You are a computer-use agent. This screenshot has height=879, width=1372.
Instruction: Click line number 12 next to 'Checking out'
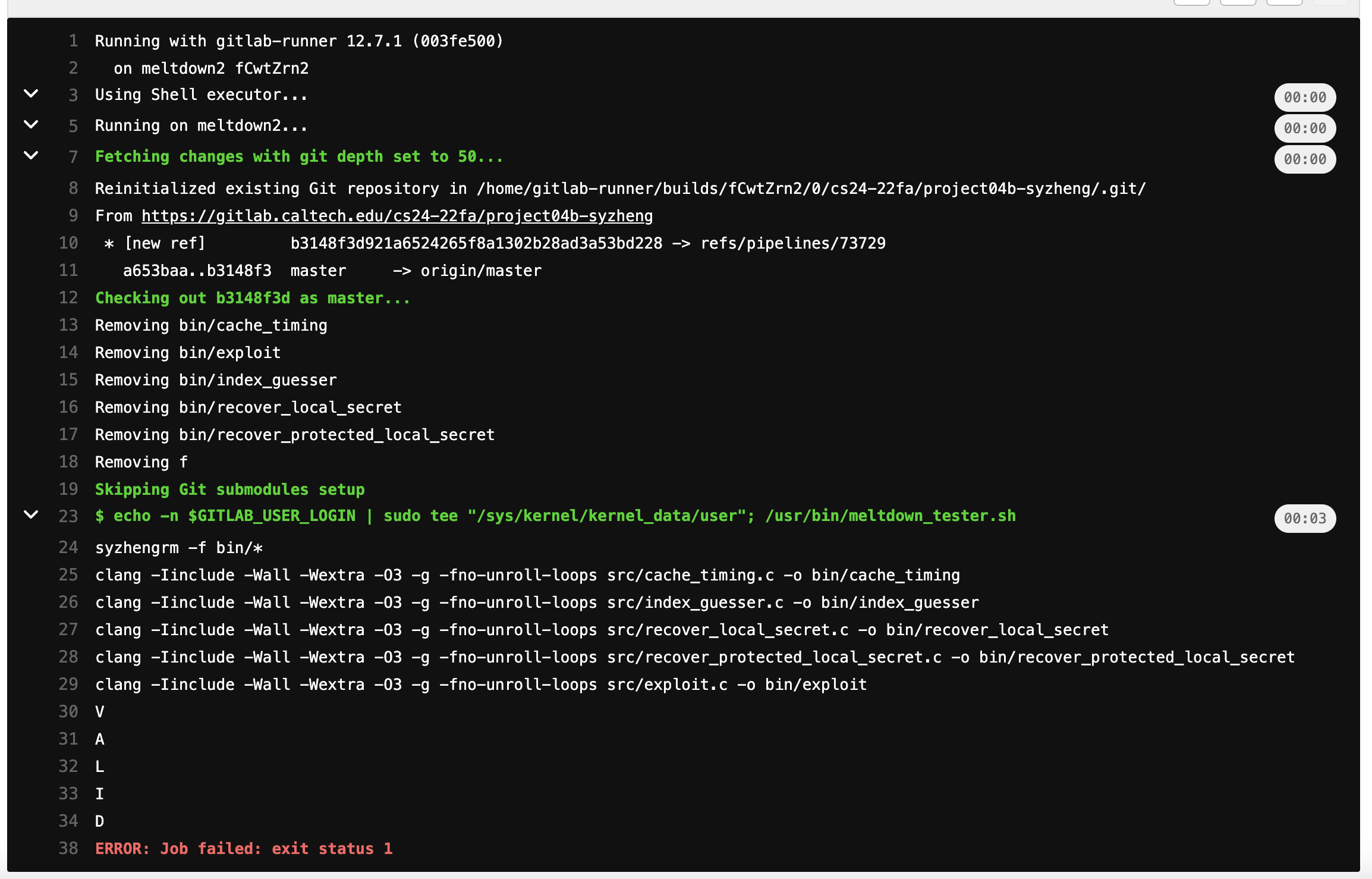(x=68, y=298)
